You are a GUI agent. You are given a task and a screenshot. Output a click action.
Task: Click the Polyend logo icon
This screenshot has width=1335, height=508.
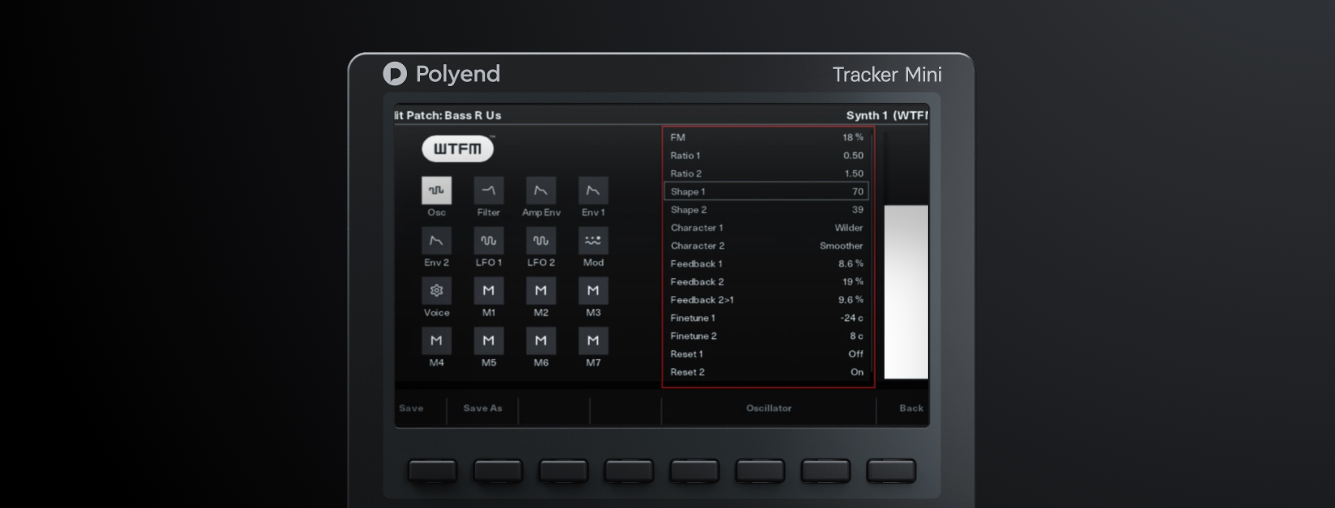point(395,74)
